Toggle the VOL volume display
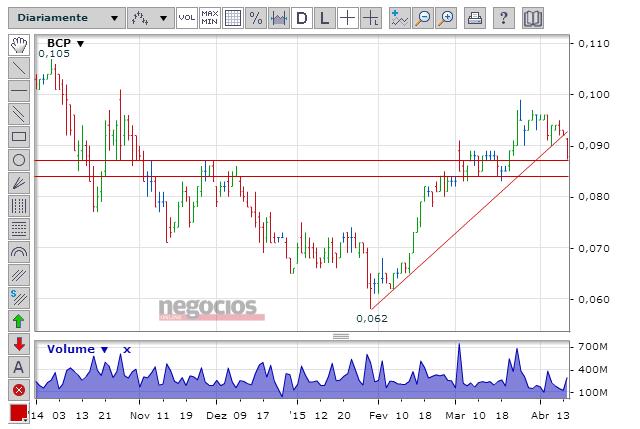 (187, 18)
